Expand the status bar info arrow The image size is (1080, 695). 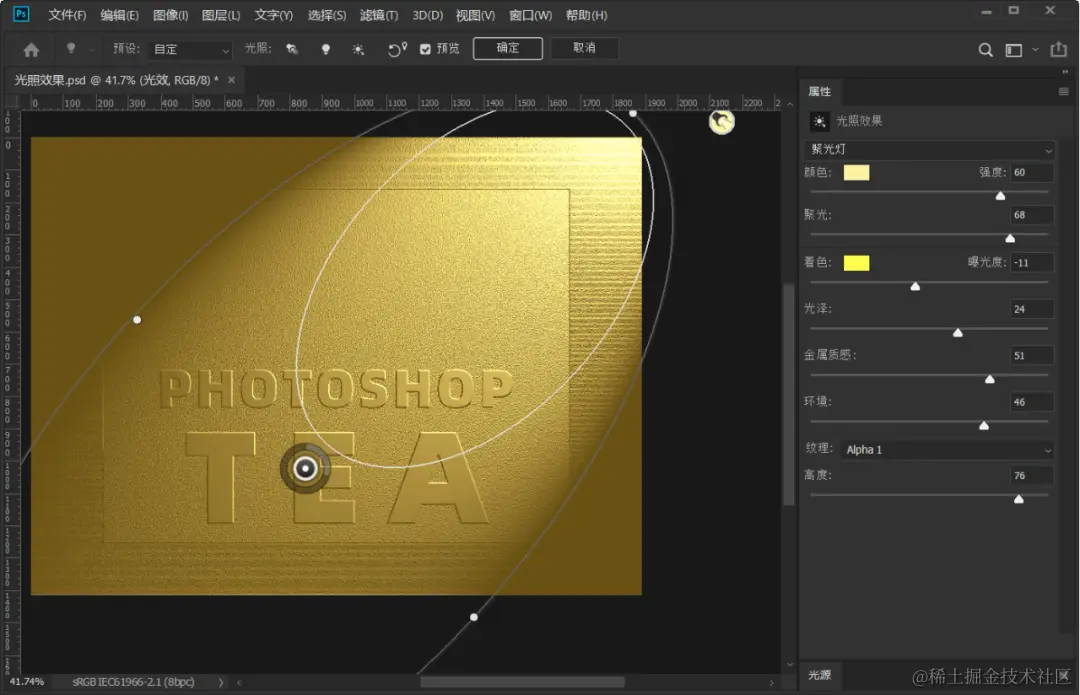[221, 682]
